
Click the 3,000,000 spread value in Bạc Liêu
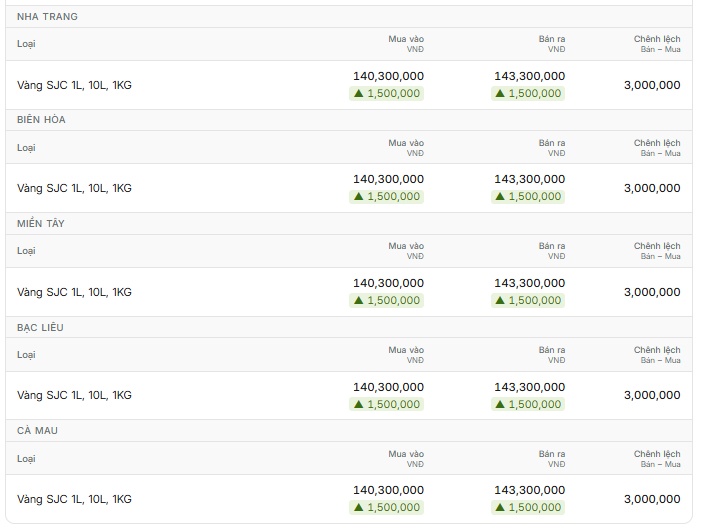coord(652,395)
